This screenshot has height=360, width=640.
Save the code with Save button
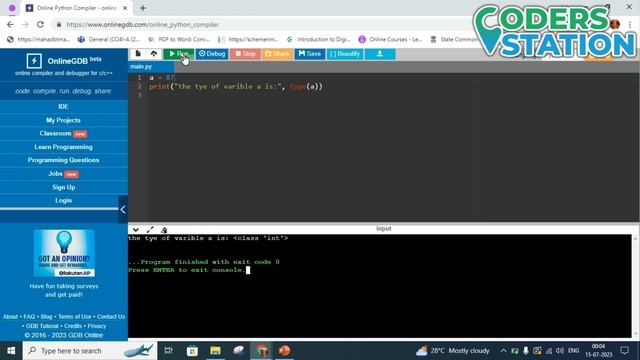pos(310,54)
